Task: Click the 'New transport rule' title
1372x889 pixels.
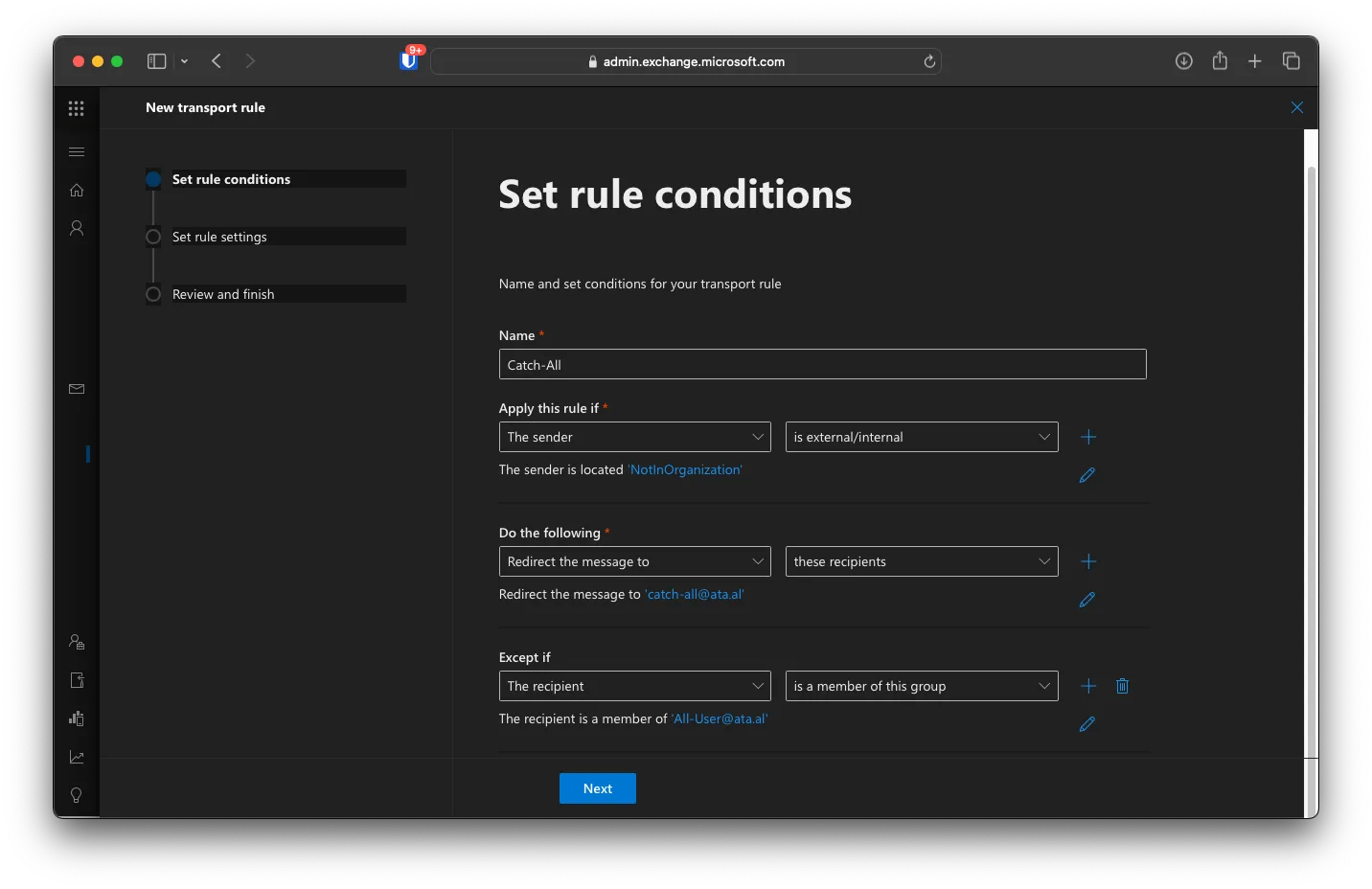Action: [x=206, y=107]
